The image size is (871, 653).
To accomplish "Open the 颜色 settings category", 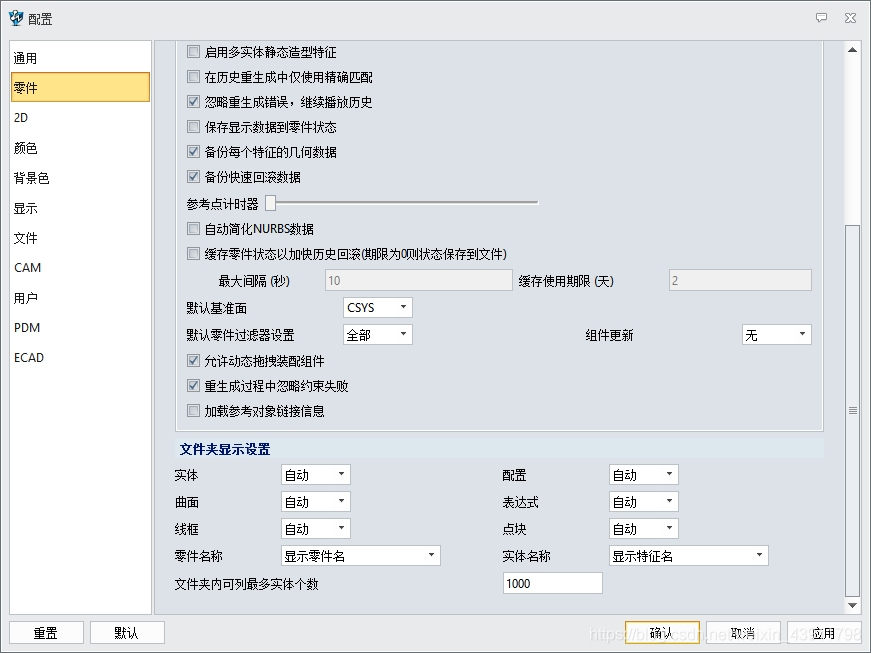I will coord(81,148).
